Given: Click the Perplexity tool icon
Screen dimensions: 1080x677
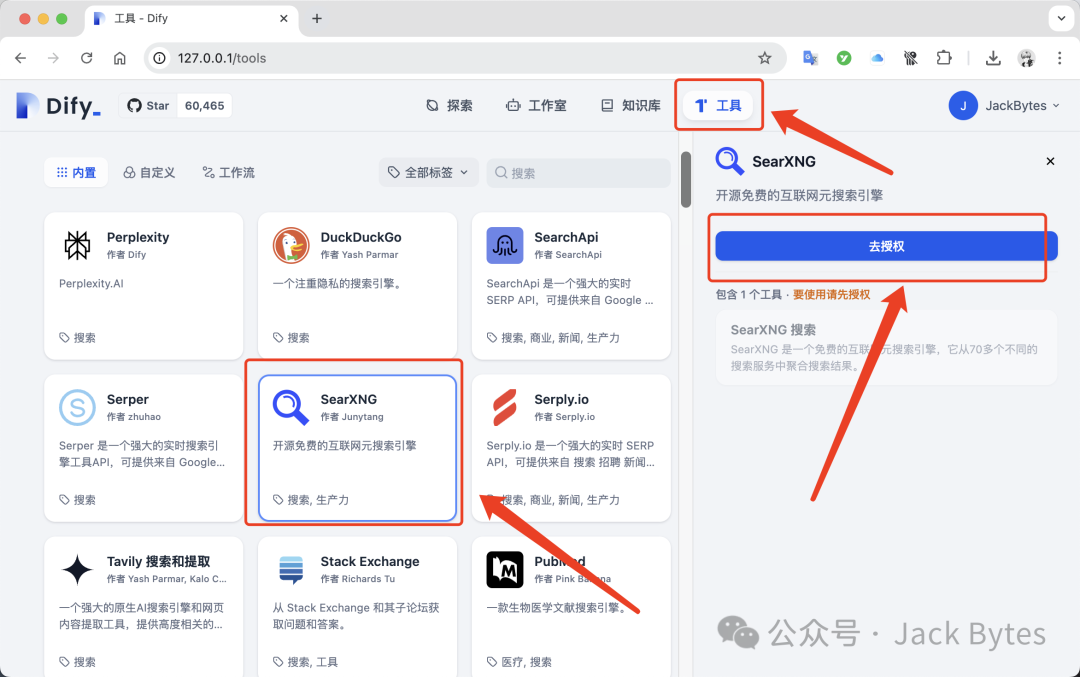Looking at the screenshot, I should pos(77,245).
